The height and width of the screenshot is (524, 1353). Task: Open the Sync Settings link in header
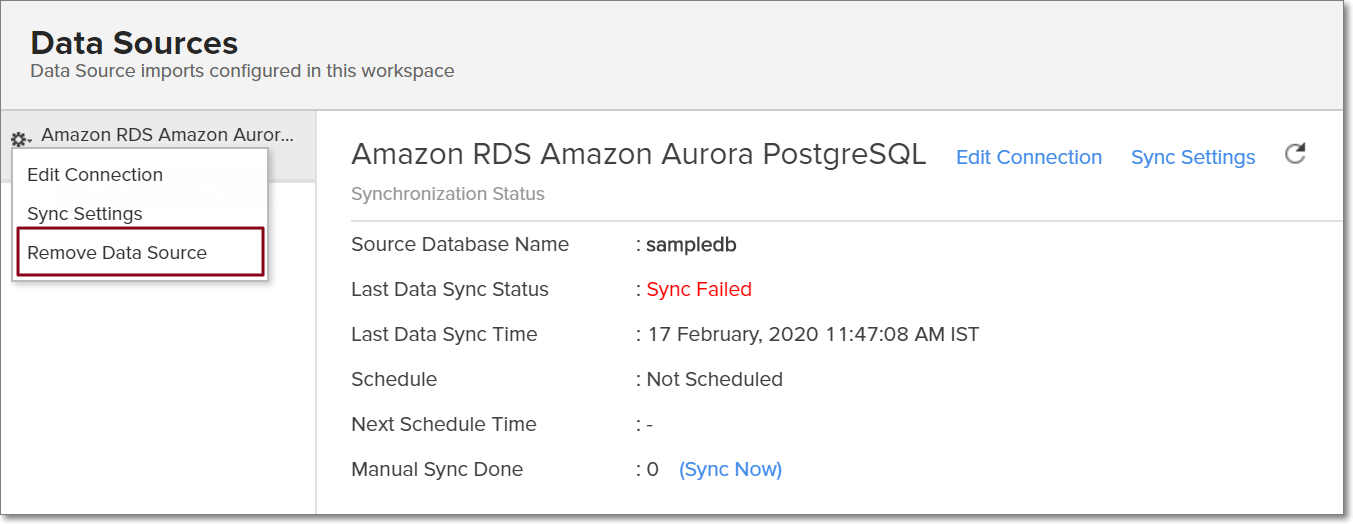[x=1193, y=158]
